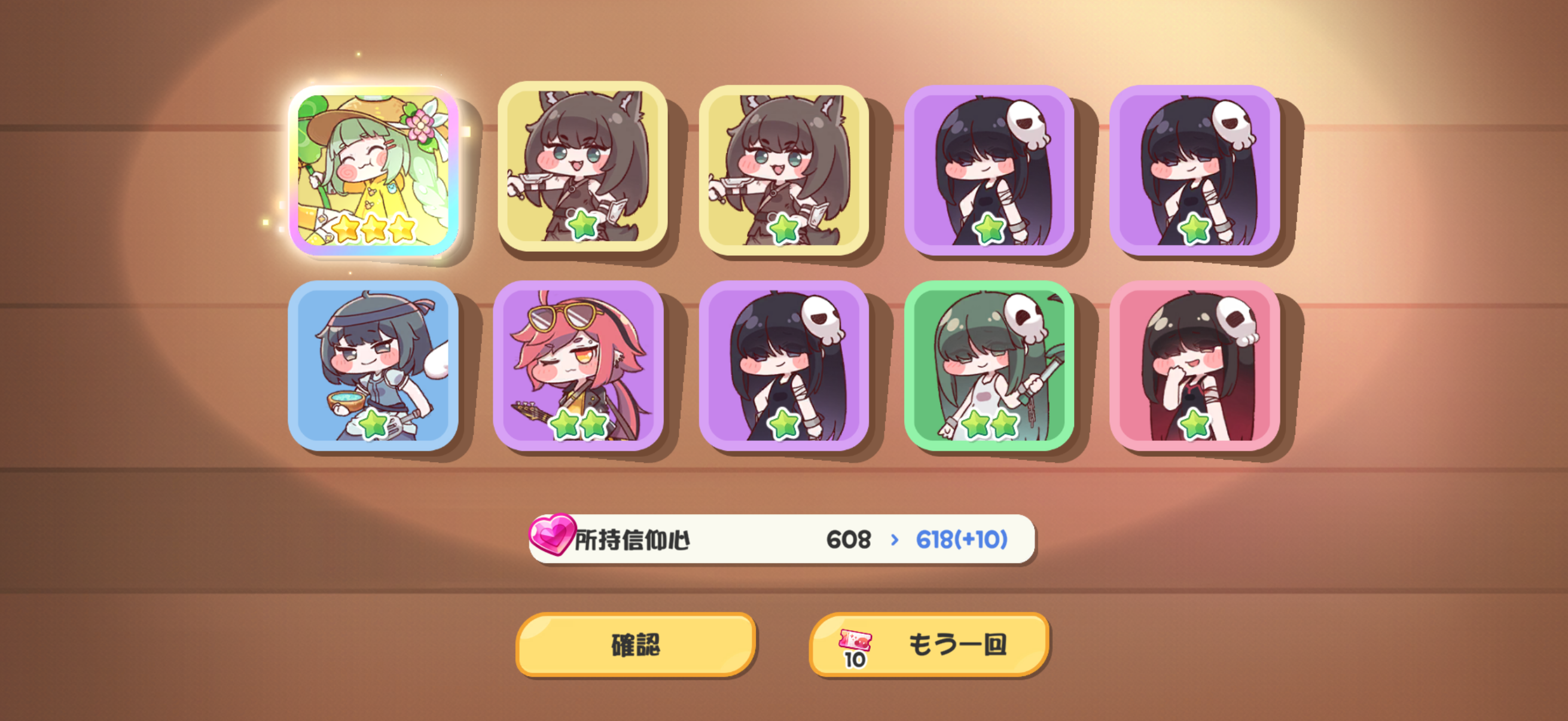Tap the double green stars on green-haired card

(x=989, y=423)
